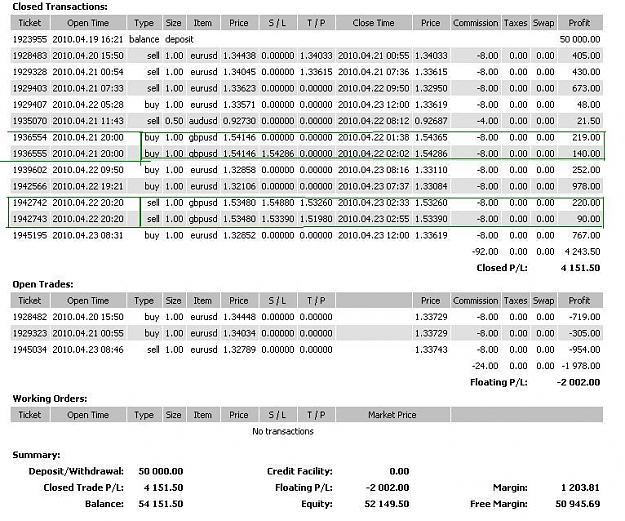Click open trade profit -305.00
The image size is (625, 521).
tap(584, 333)
